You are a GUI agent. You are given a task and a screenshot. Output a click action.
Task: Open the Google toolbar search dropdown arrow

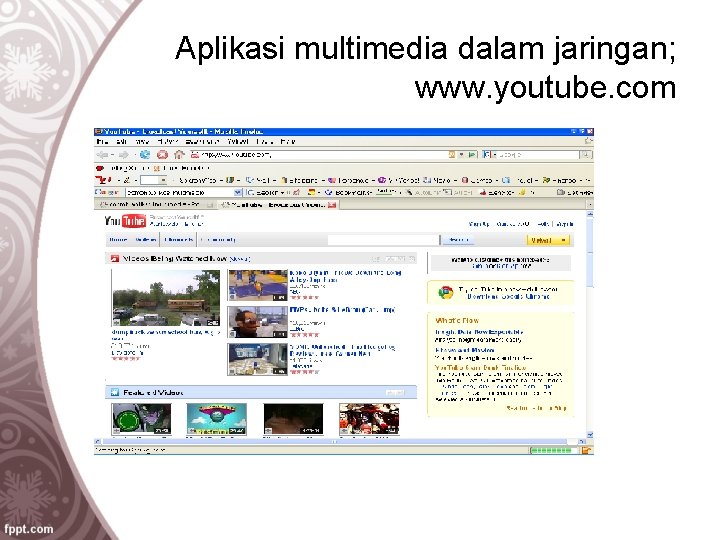click(x=238, y=192)
